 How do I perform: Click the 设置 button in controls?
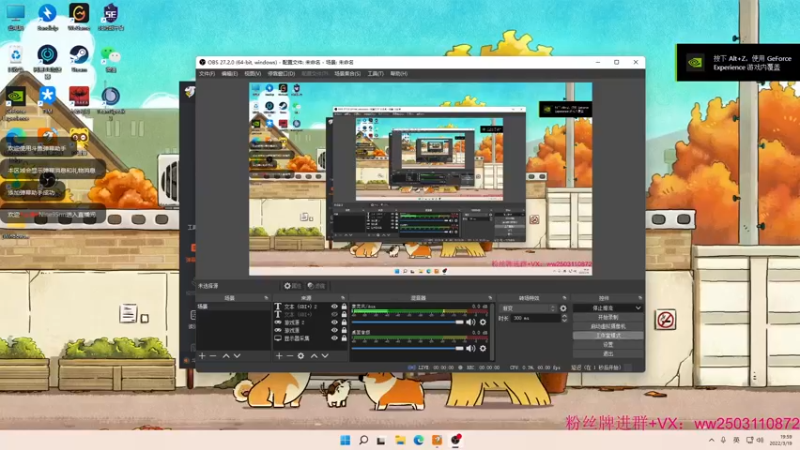point(608,345)
